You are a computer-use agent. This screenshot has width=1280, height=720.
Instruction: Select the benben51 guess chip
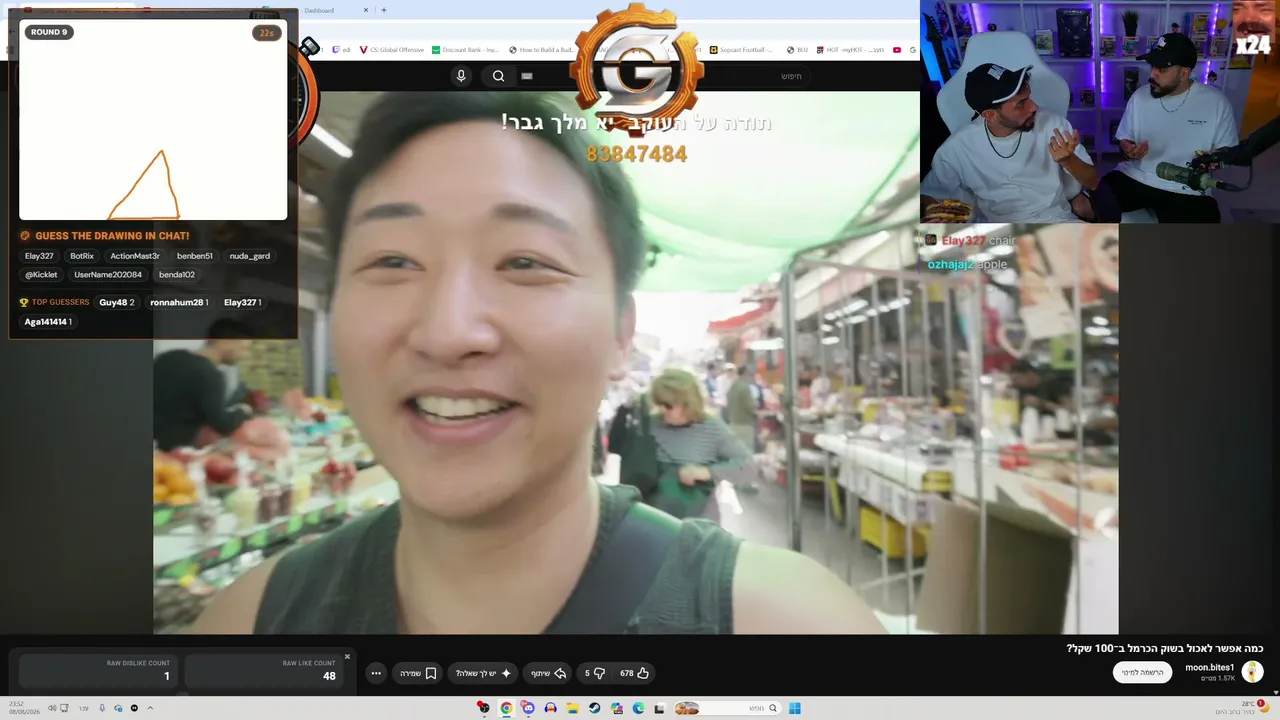point(195,256)
